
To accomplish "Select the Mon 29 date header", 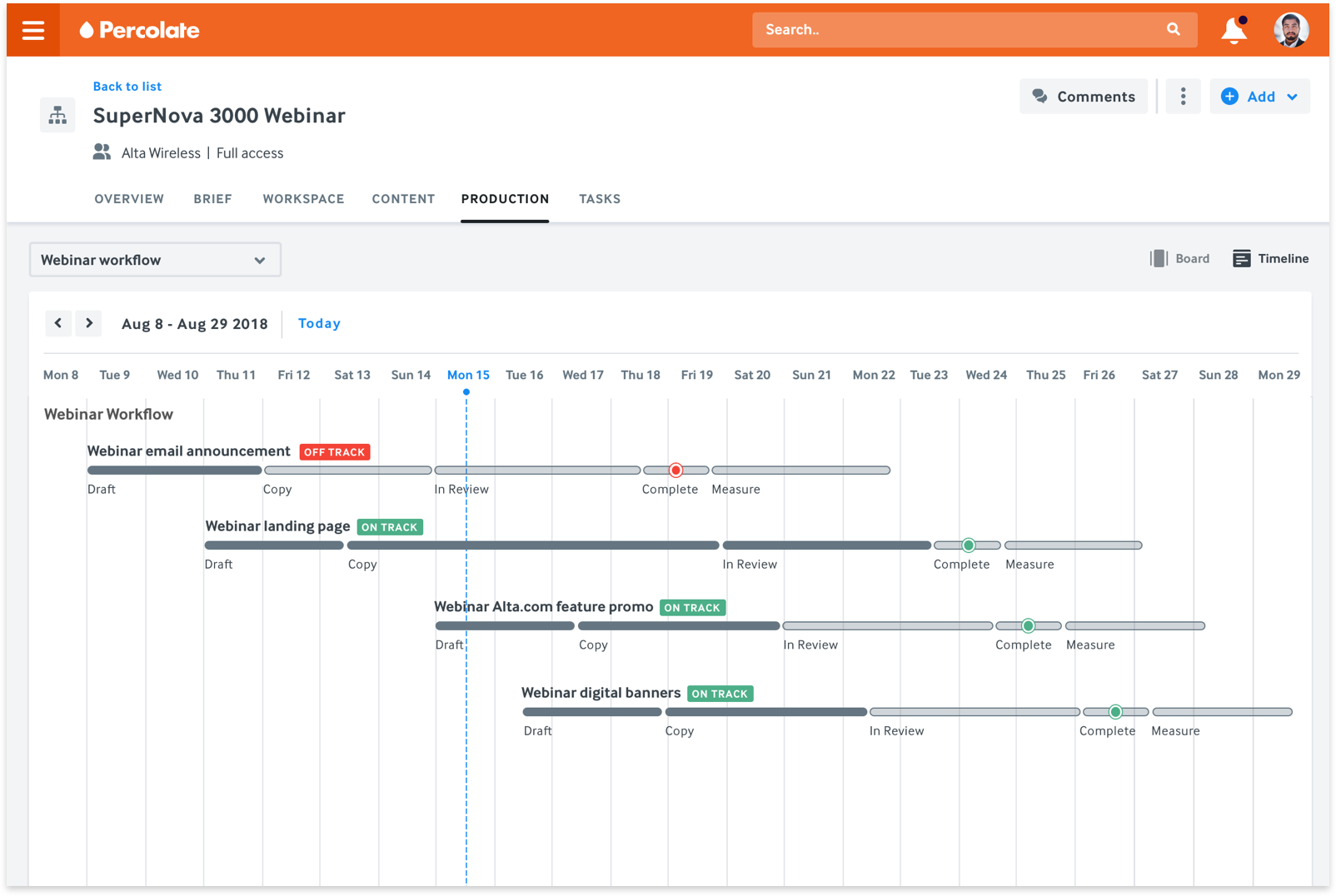I will [x=1279, y=375].
